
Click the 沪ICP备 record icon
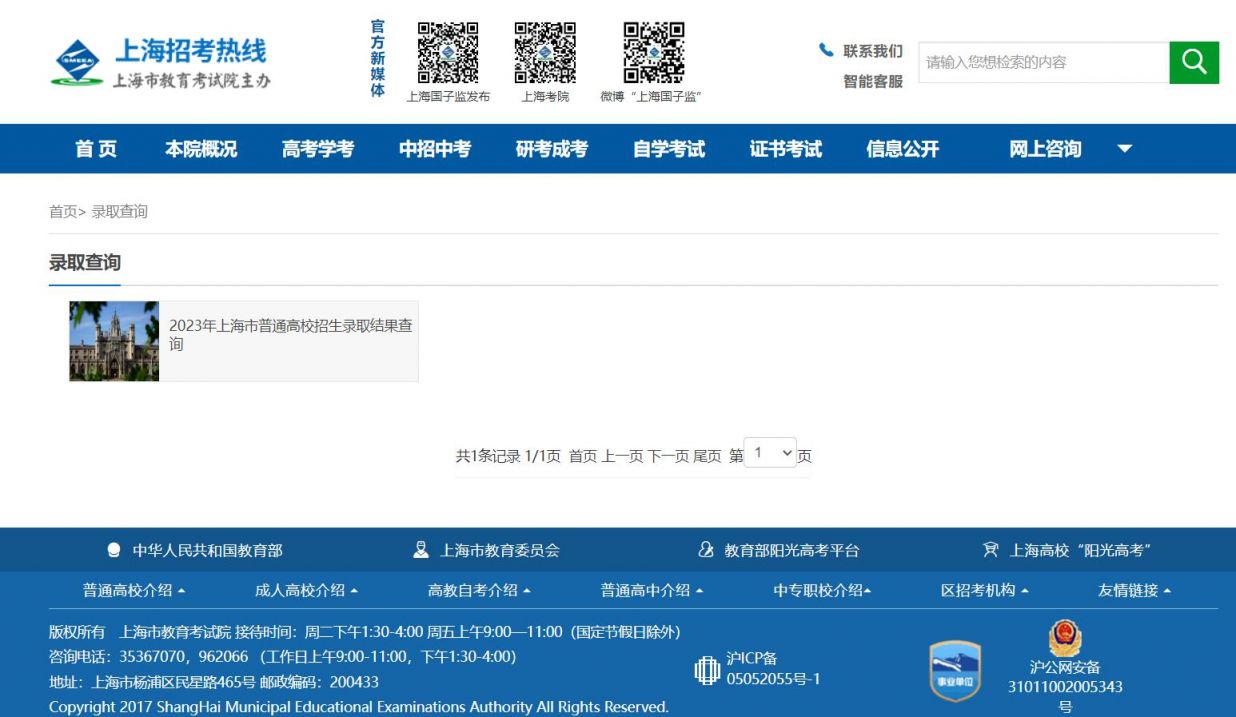tap(707, 670)
